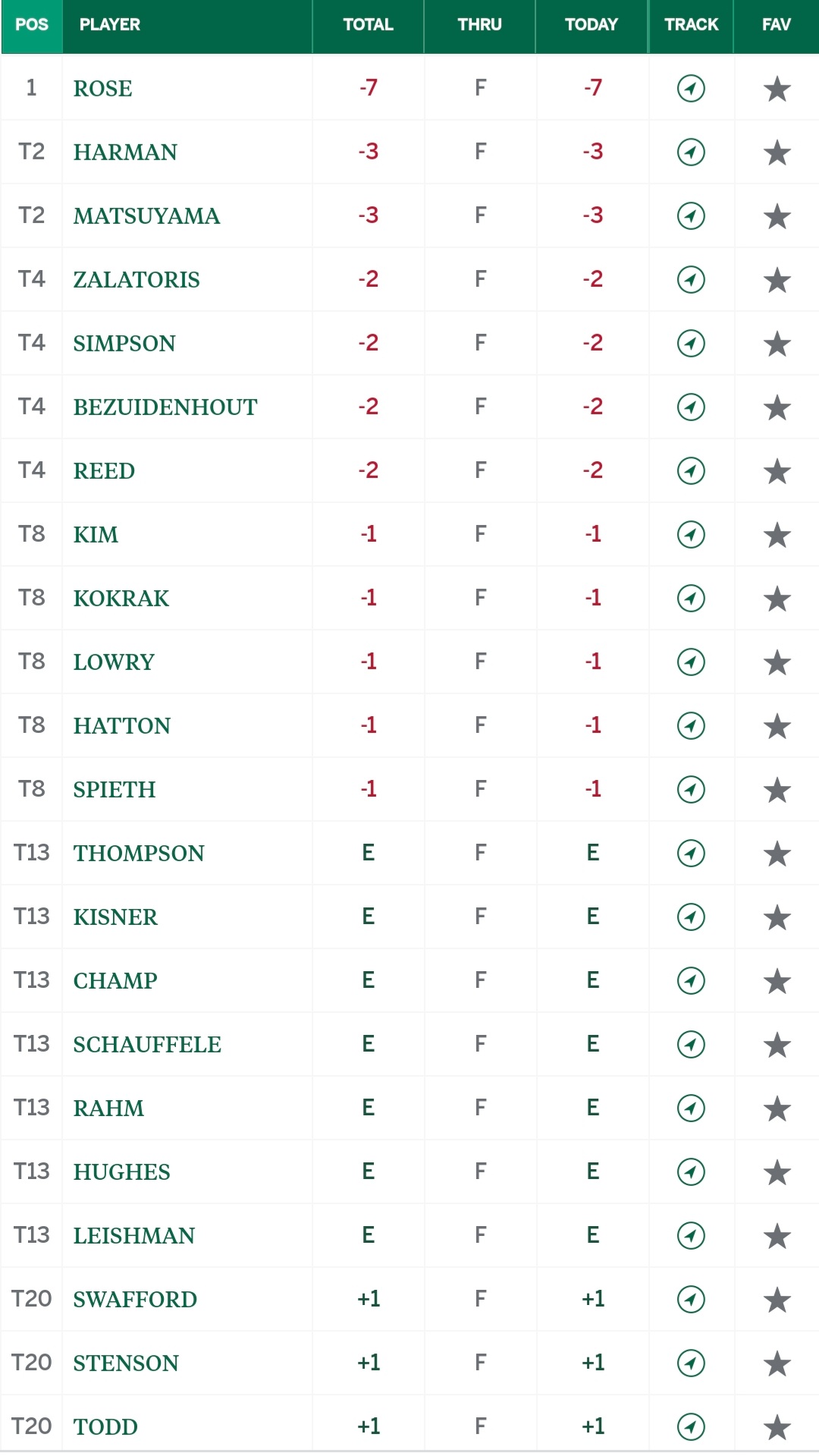The height and width of the screenshot is (1456, 819).
Task: Open player Bezuidenhout's details
Action: pos(165,407)
